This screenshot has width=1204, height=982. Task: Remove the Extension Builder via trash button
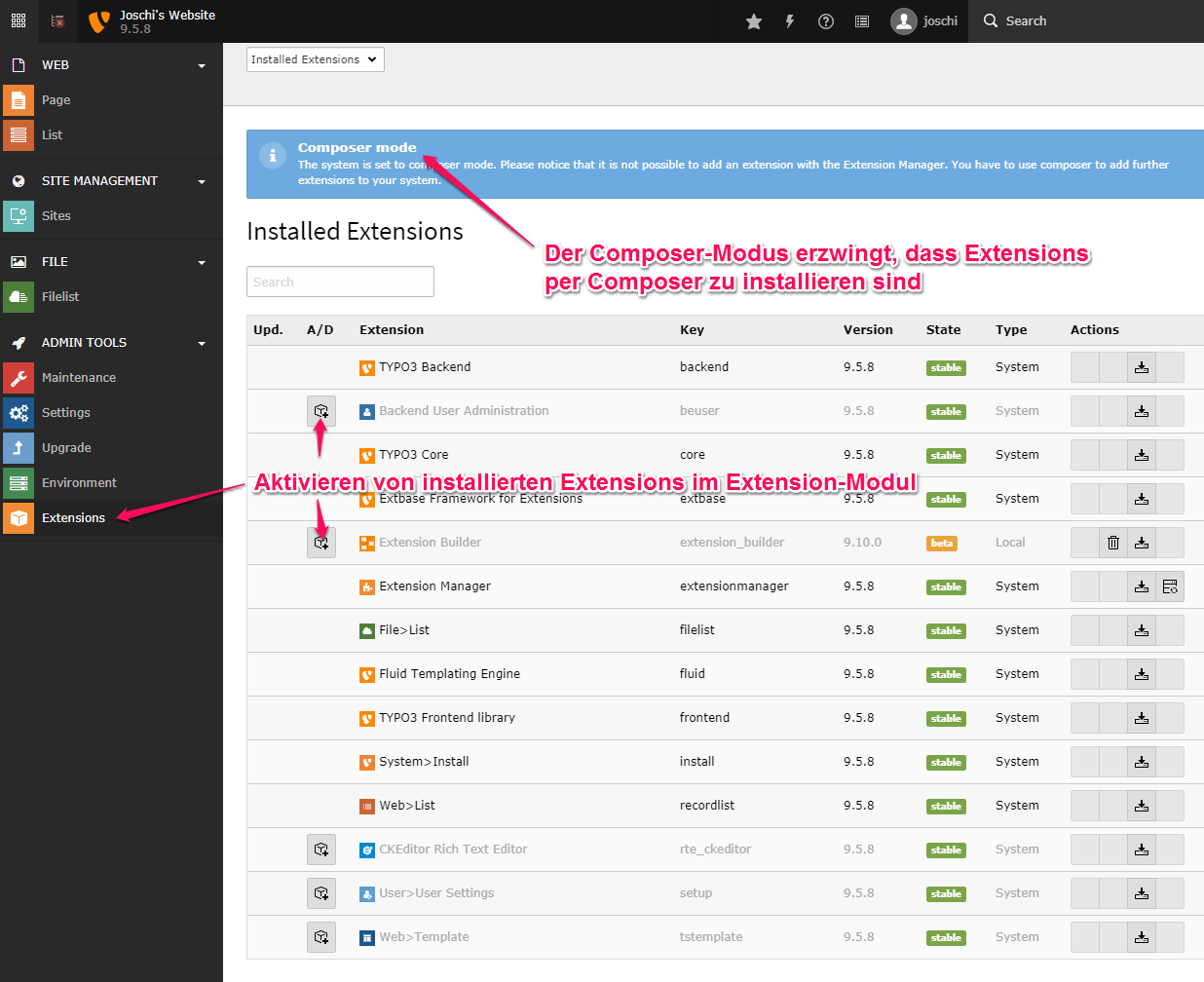click(x=1113, y=542)
